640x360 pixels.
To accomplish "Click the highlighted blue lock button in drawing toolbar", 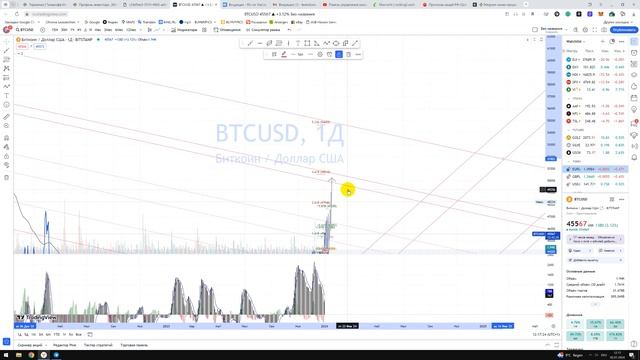I will [339, 54].
